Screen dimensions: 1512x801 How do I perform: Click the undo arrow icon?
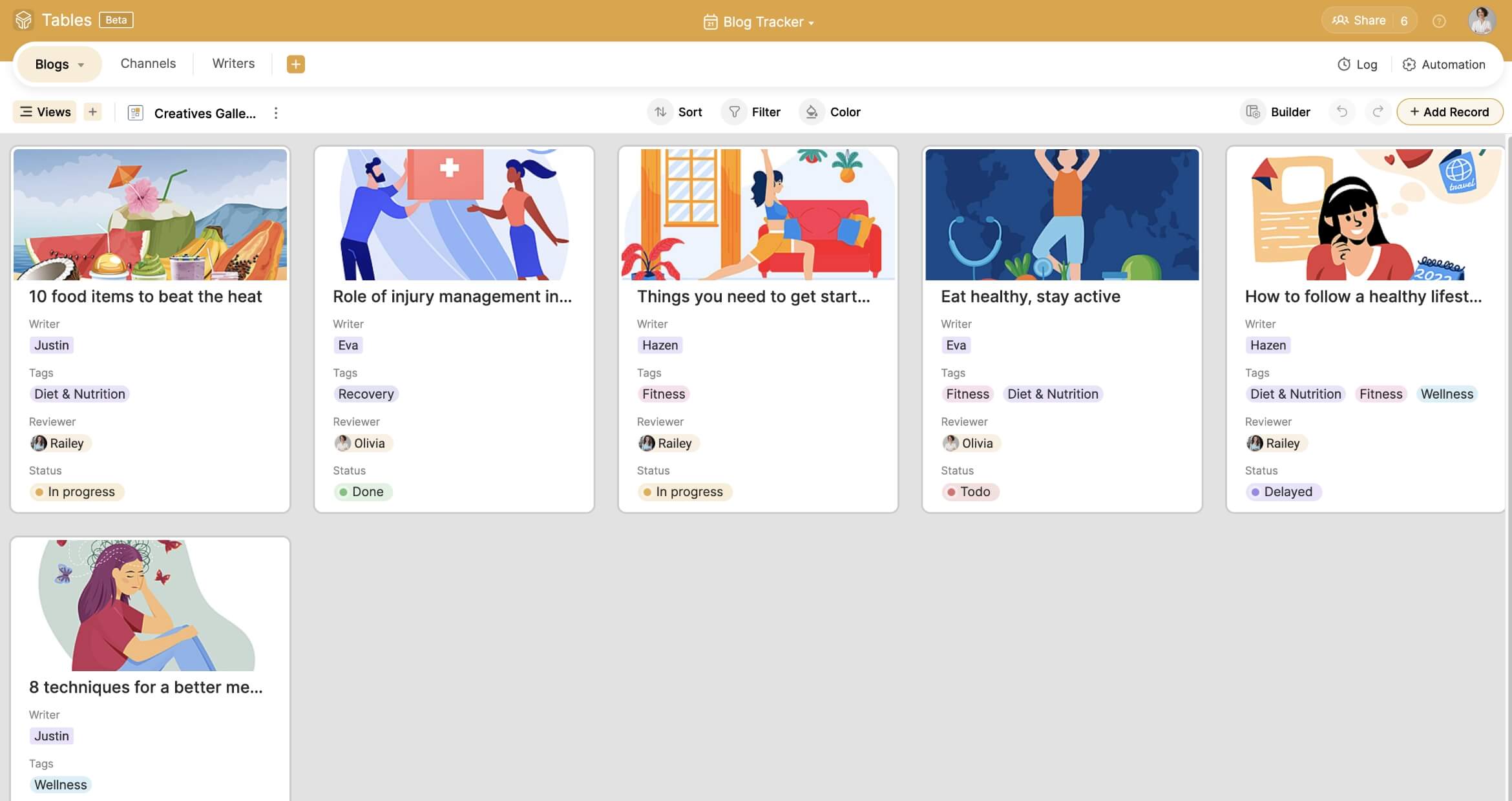pyautogui.click(x=1342, y=112)
